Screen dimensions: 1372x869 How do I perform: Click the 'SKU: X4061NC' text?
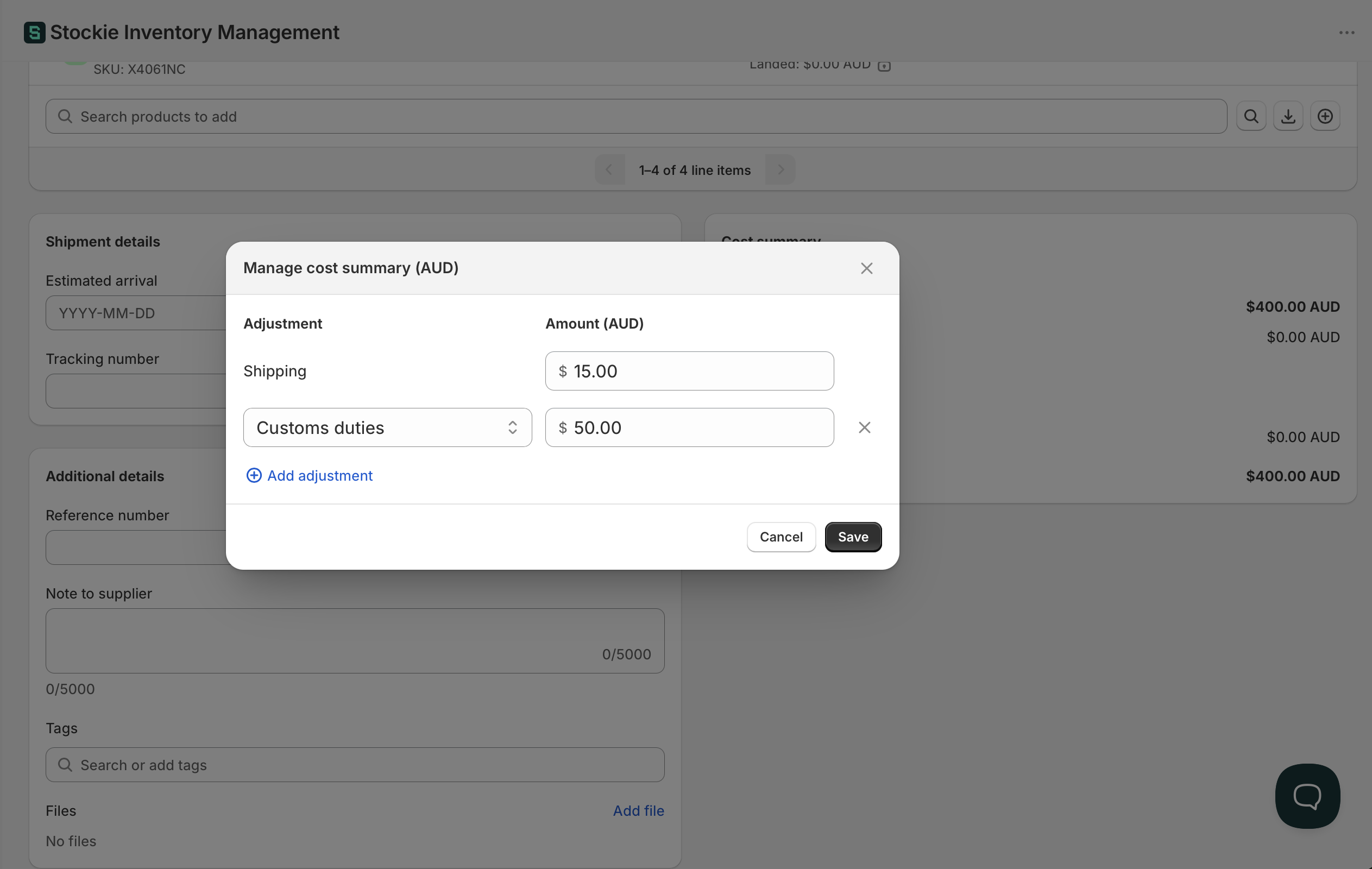pyautogui.click(x=140, y=69)
